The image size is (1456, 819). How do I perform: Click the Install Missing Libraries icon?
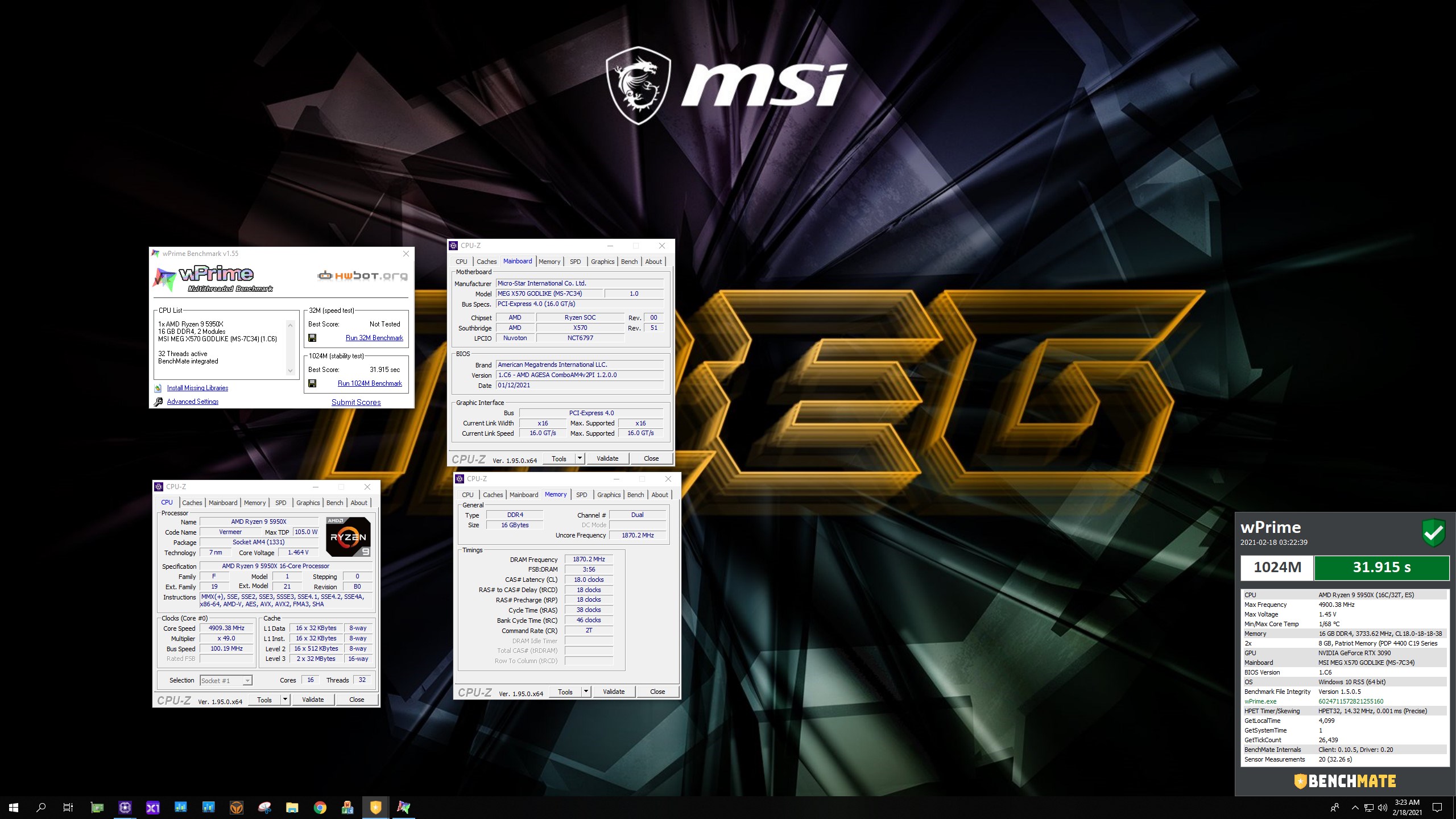[x=158, y=388]
